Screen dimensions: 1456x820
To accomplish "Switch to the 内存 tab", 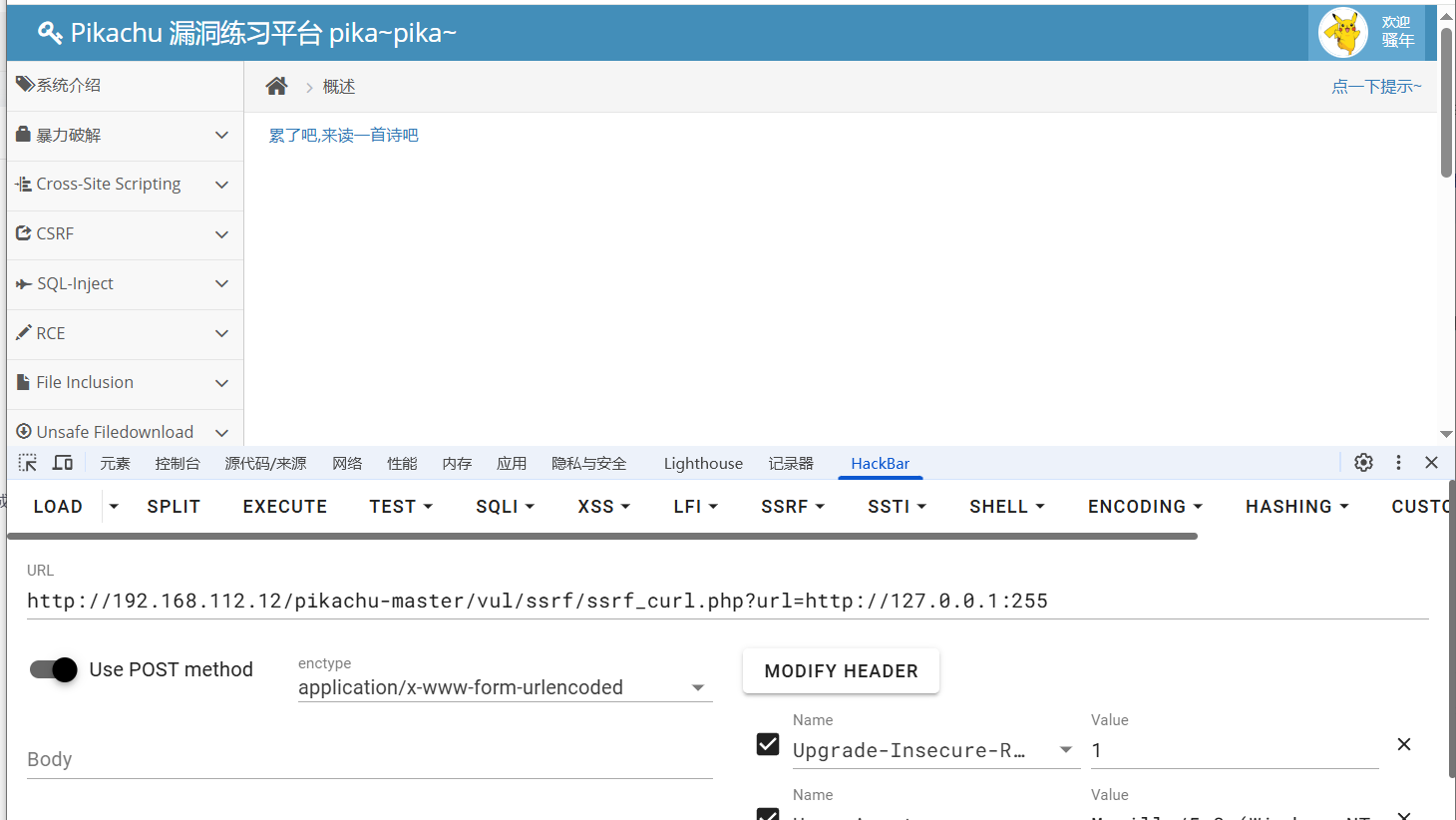I will (x=457, y=463).
